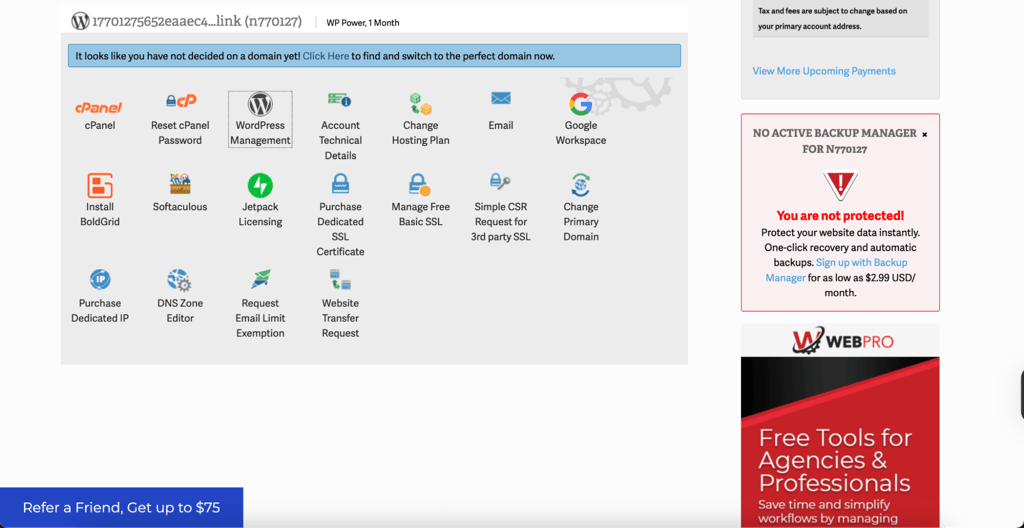Viewport: 1024px width, 528px height.
Task: Open View More Upcoming Payments link
Action: pos(824,71)
